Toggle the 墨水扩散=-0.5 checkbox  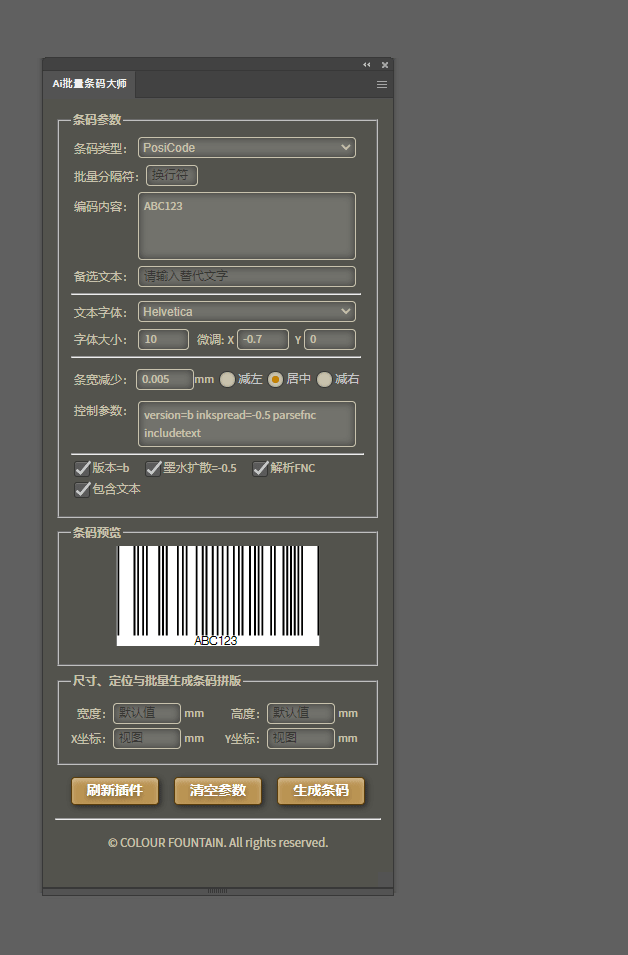[x=153, y=468]
